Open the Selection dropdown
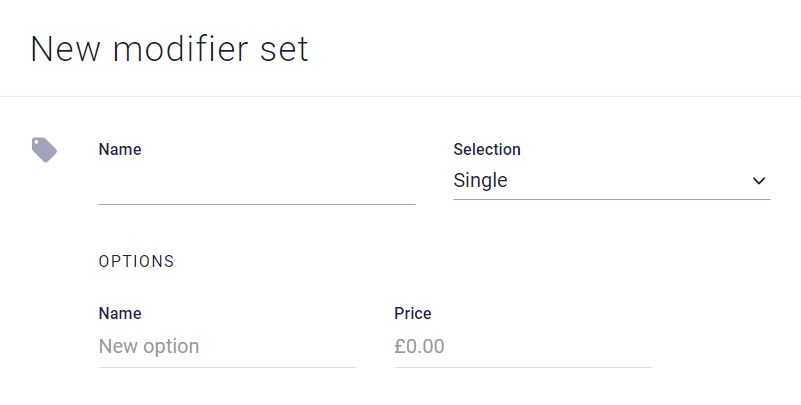 (611, 181)
